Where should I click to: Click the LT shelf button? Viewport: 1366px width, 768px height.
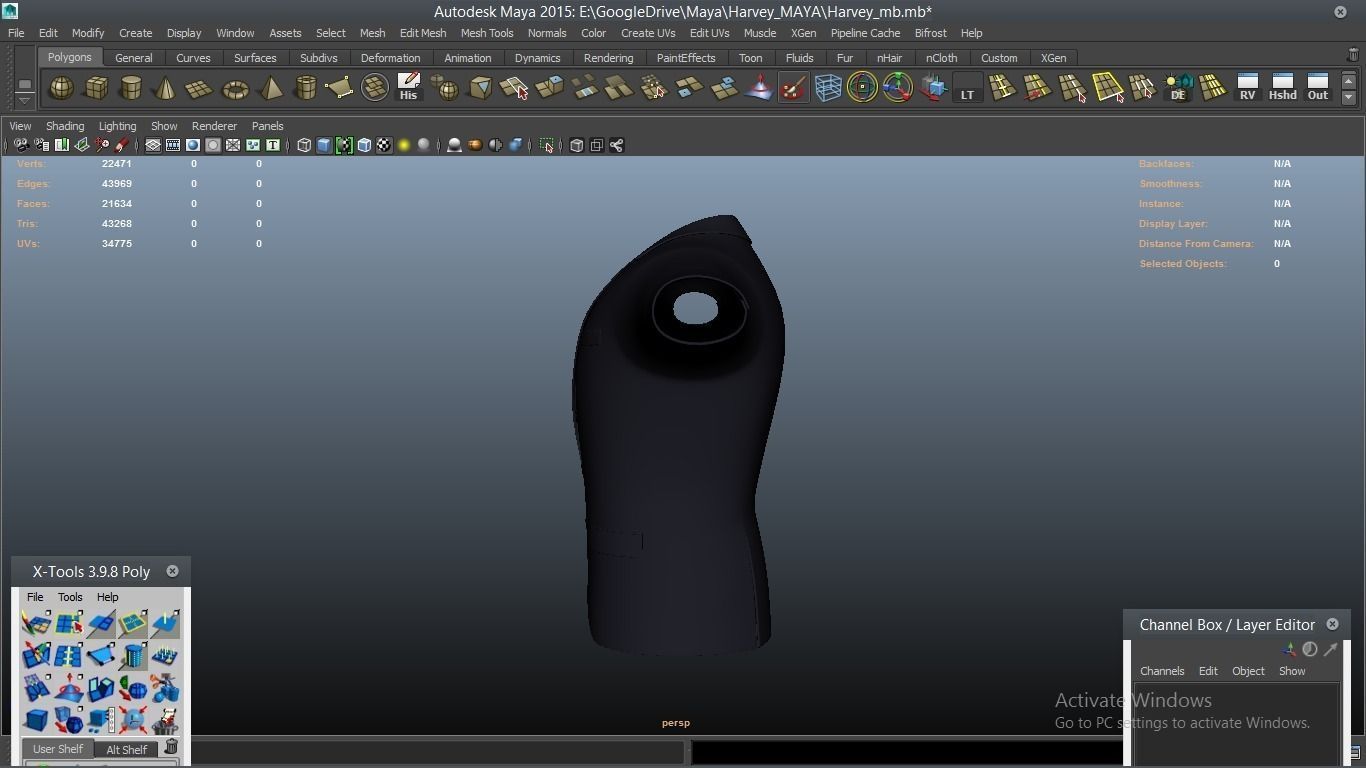coord(967,88)
